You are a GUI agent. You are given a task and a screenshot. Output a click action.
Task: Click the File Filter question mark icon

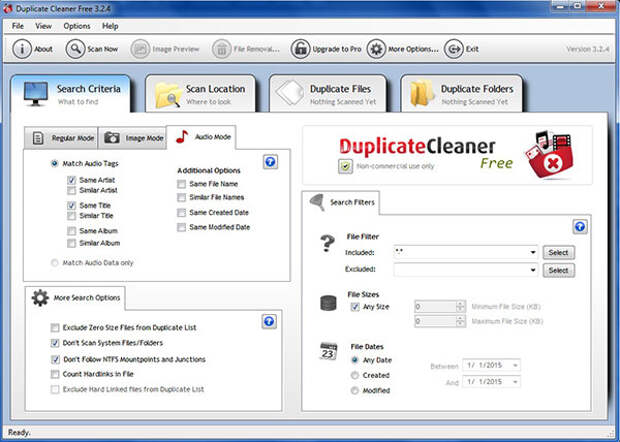[x=327, y=243]
